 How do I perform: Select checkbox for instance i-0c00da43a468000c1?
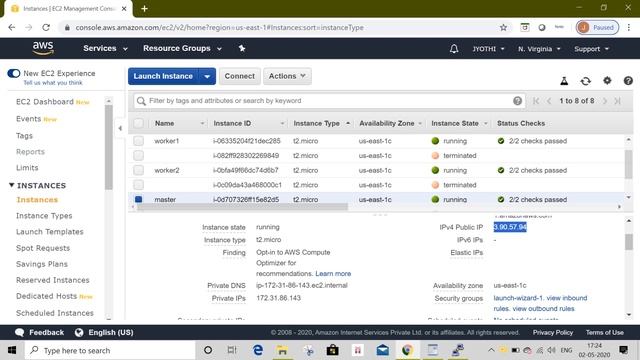coord(139,185)
